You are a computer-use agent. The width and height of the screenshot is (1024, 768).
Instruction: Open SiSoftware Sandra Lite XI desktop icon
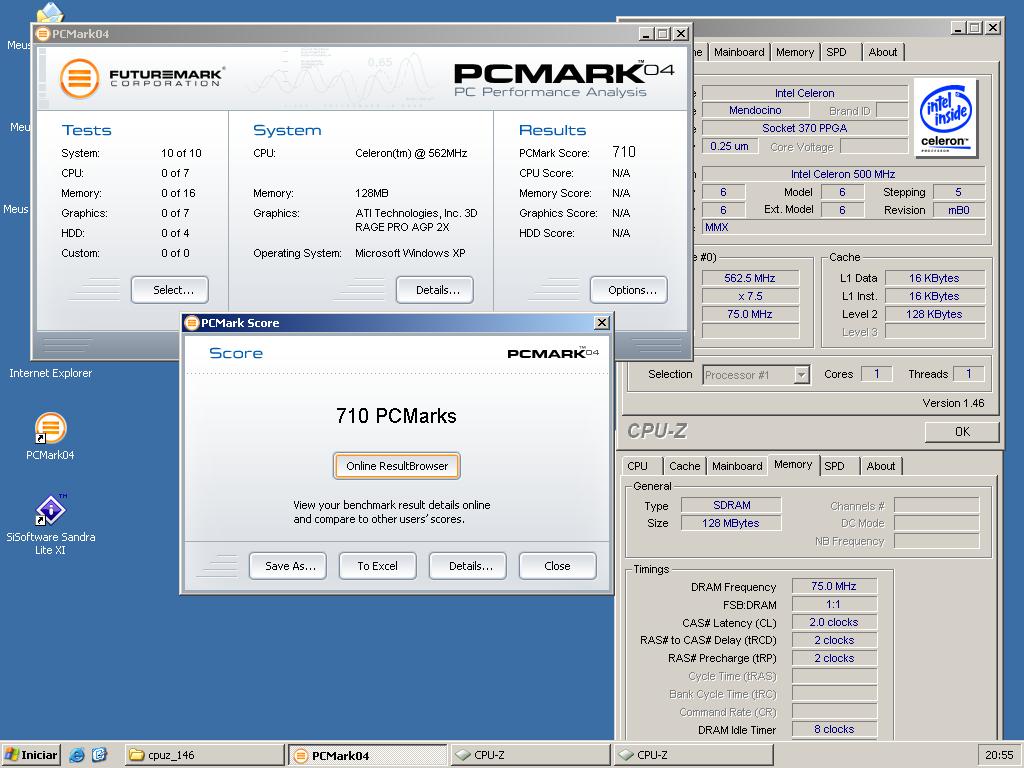[50, 510]
